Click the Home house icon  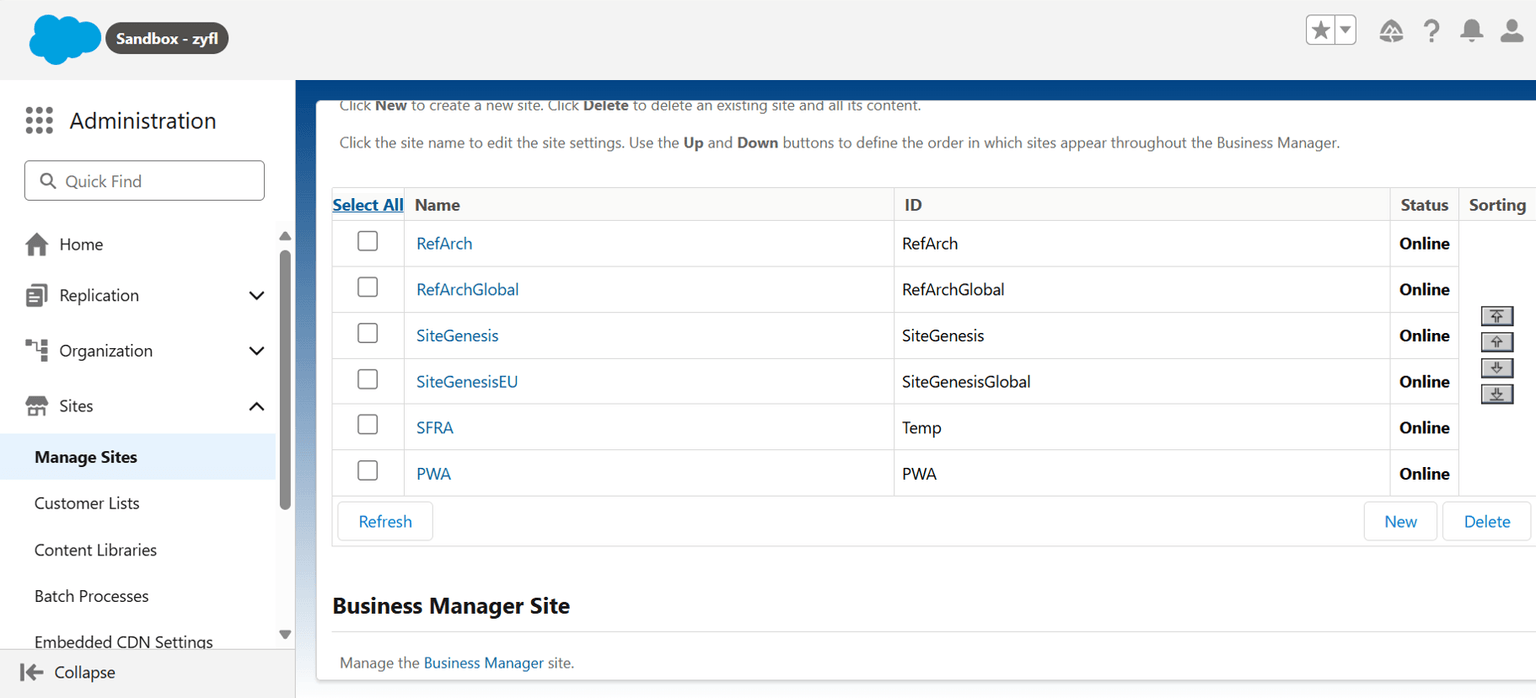(37, 244)
